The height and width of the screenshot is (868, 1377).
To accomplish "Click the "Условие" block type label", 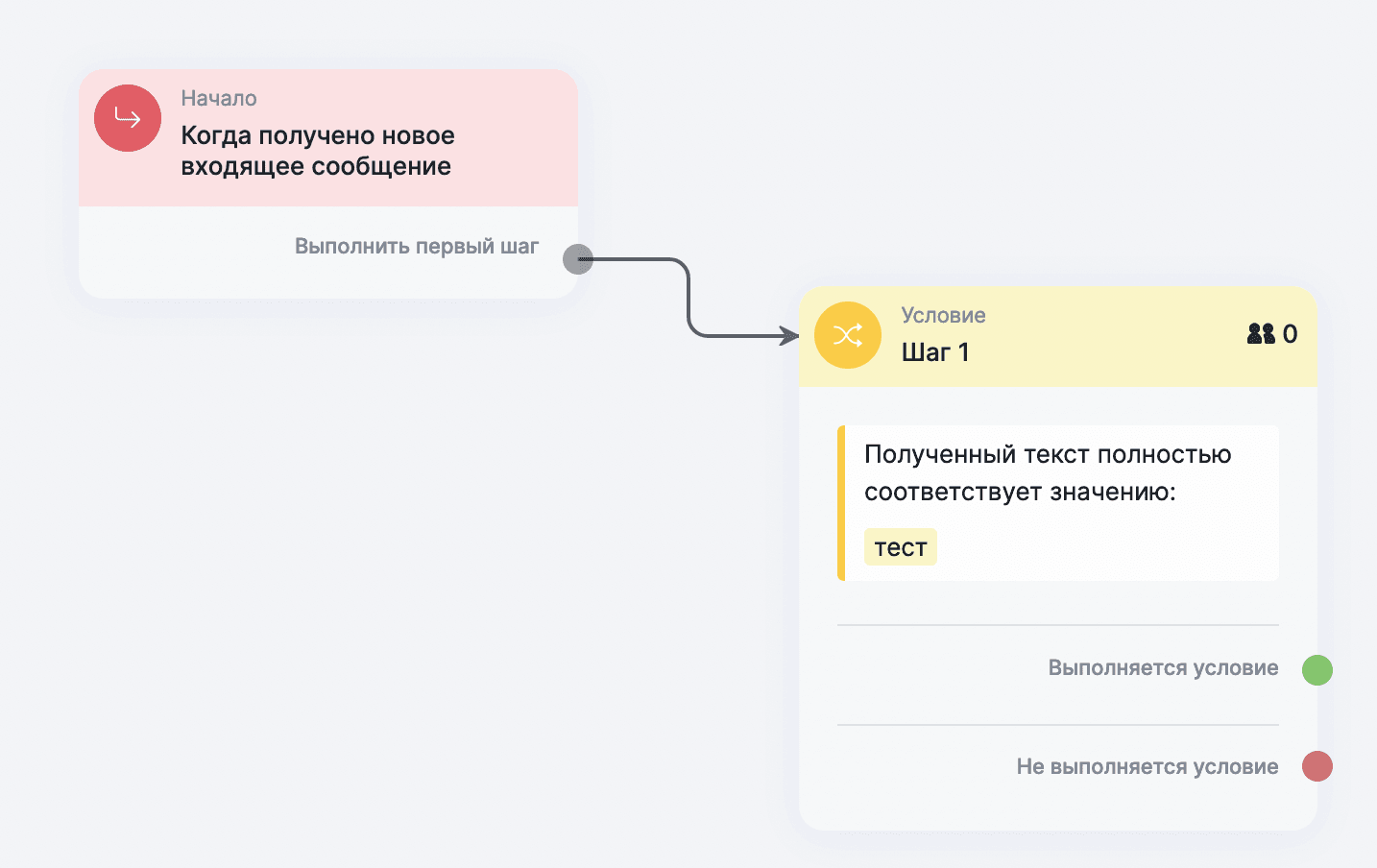I will pyautogui.click(x=943, y=315).
